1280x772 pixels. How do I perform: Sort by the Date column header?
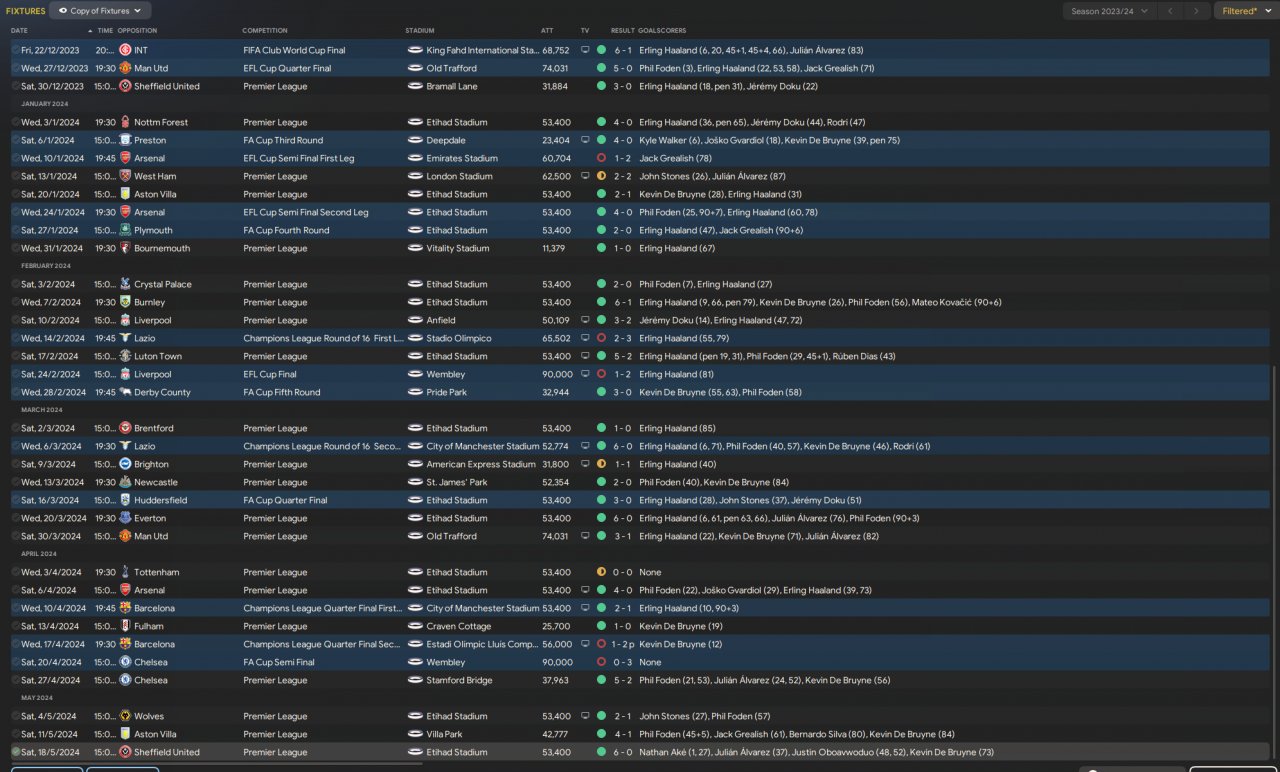19,31
